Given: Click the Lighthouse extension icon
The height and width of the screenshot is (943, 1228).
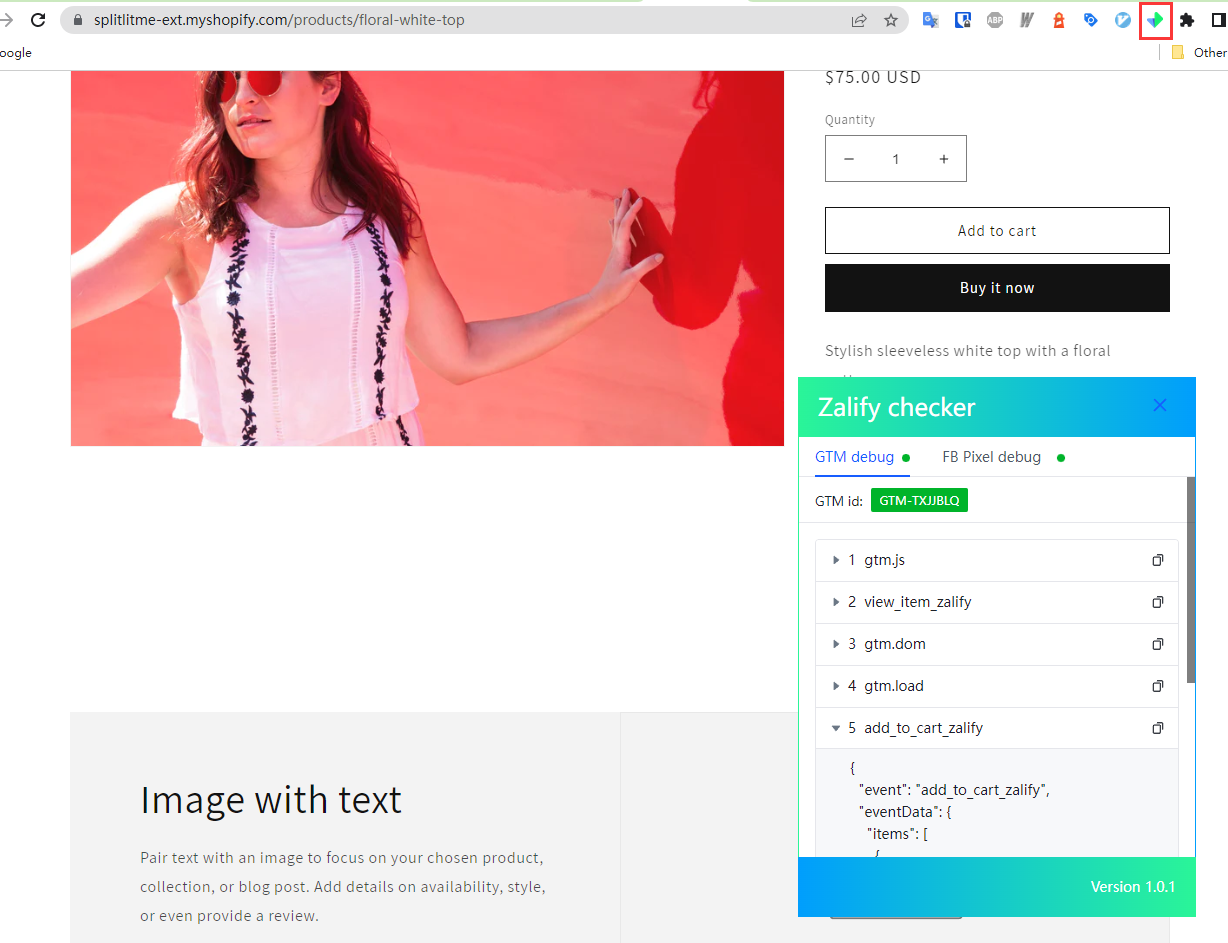Looking at the screenshot, I should pyautogui.click(x=1058, y=20).
